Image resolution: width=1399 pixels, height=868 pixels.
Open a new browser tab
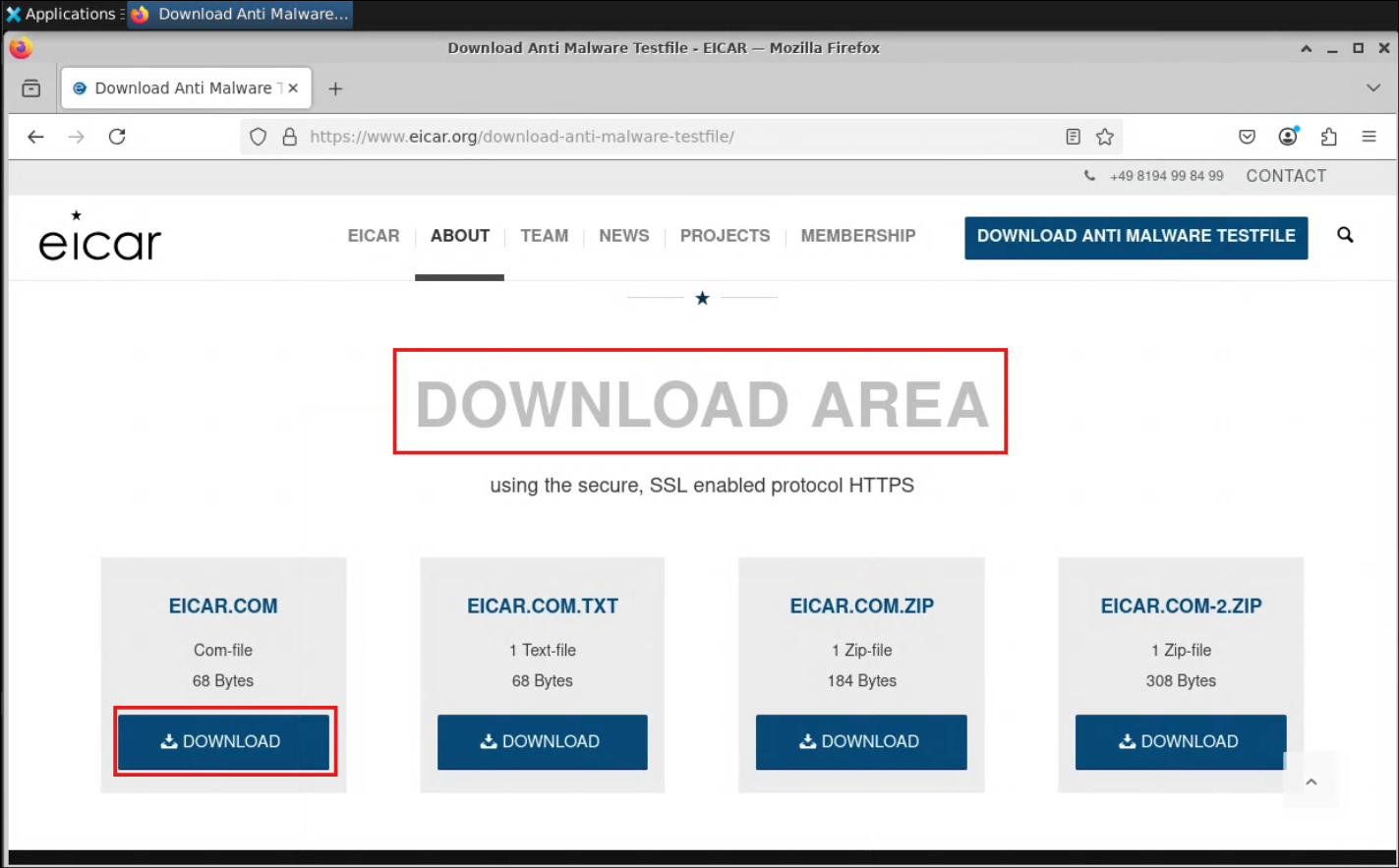click(335, 88)
